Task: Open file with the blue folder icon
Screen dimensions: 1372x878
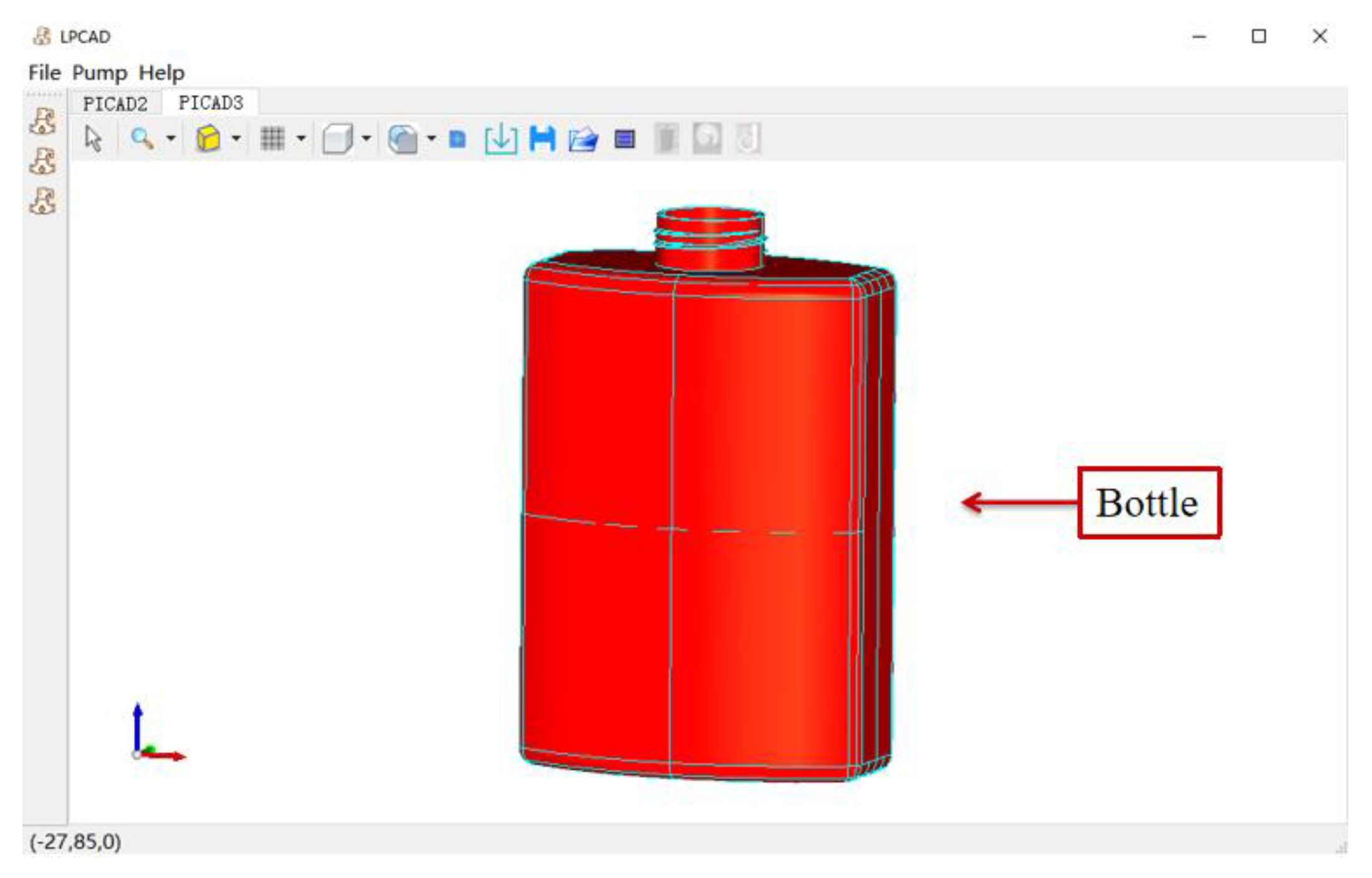Action: coord(583,138)
